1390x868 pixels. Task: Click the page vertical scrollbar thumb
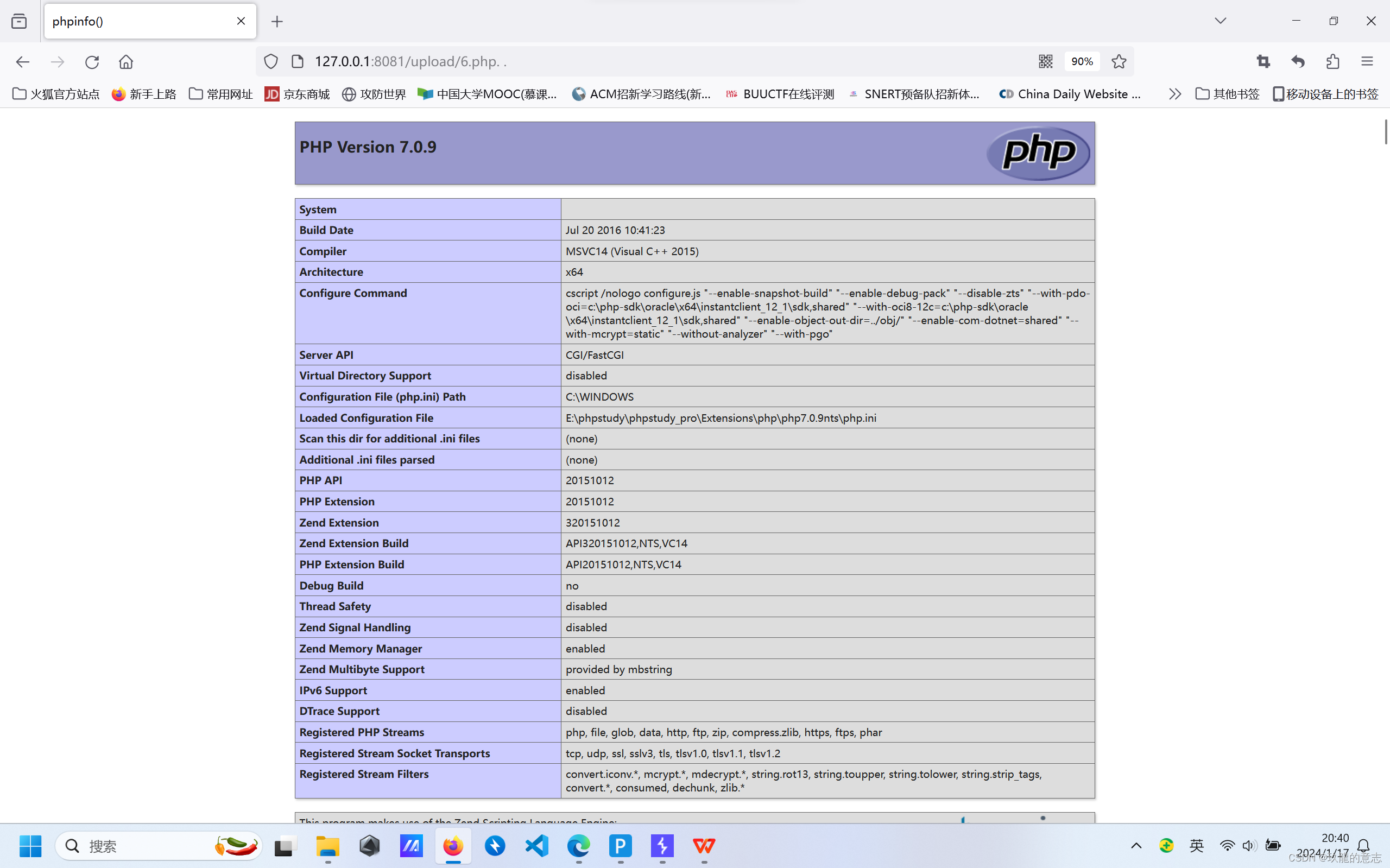1386,131
